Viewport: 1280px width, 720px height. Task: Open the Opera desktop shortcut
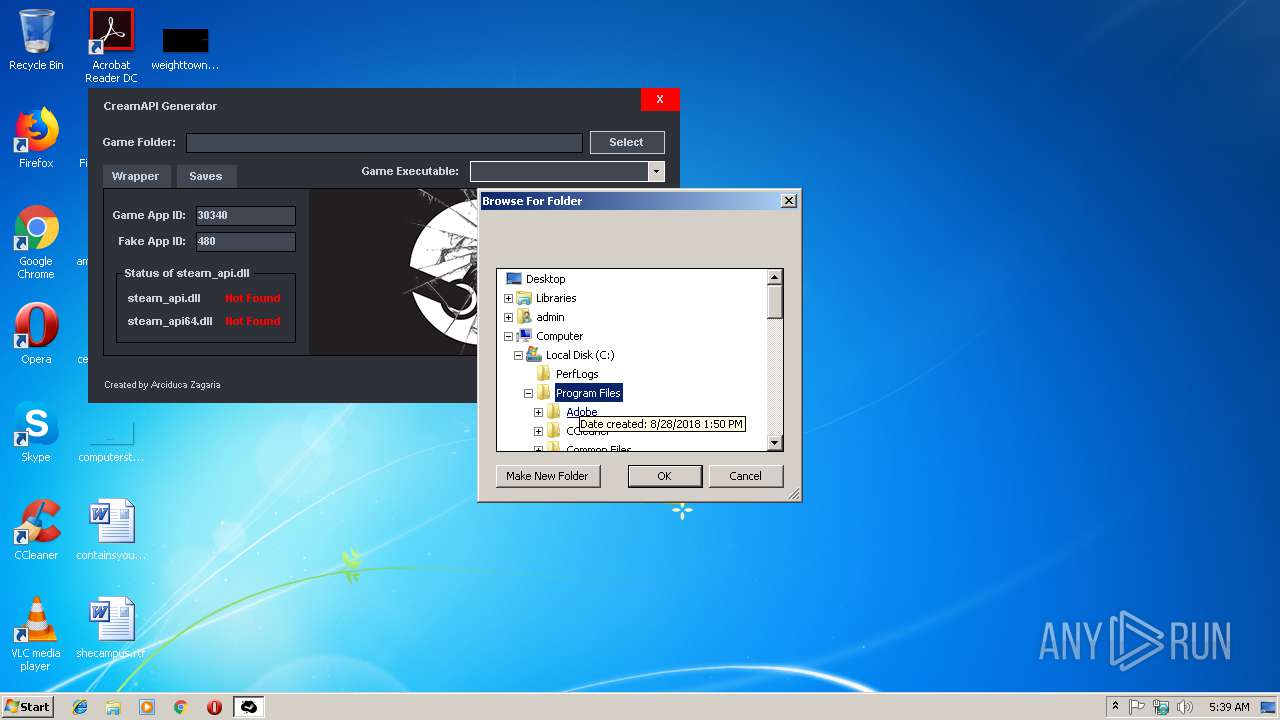click(36, 334)
